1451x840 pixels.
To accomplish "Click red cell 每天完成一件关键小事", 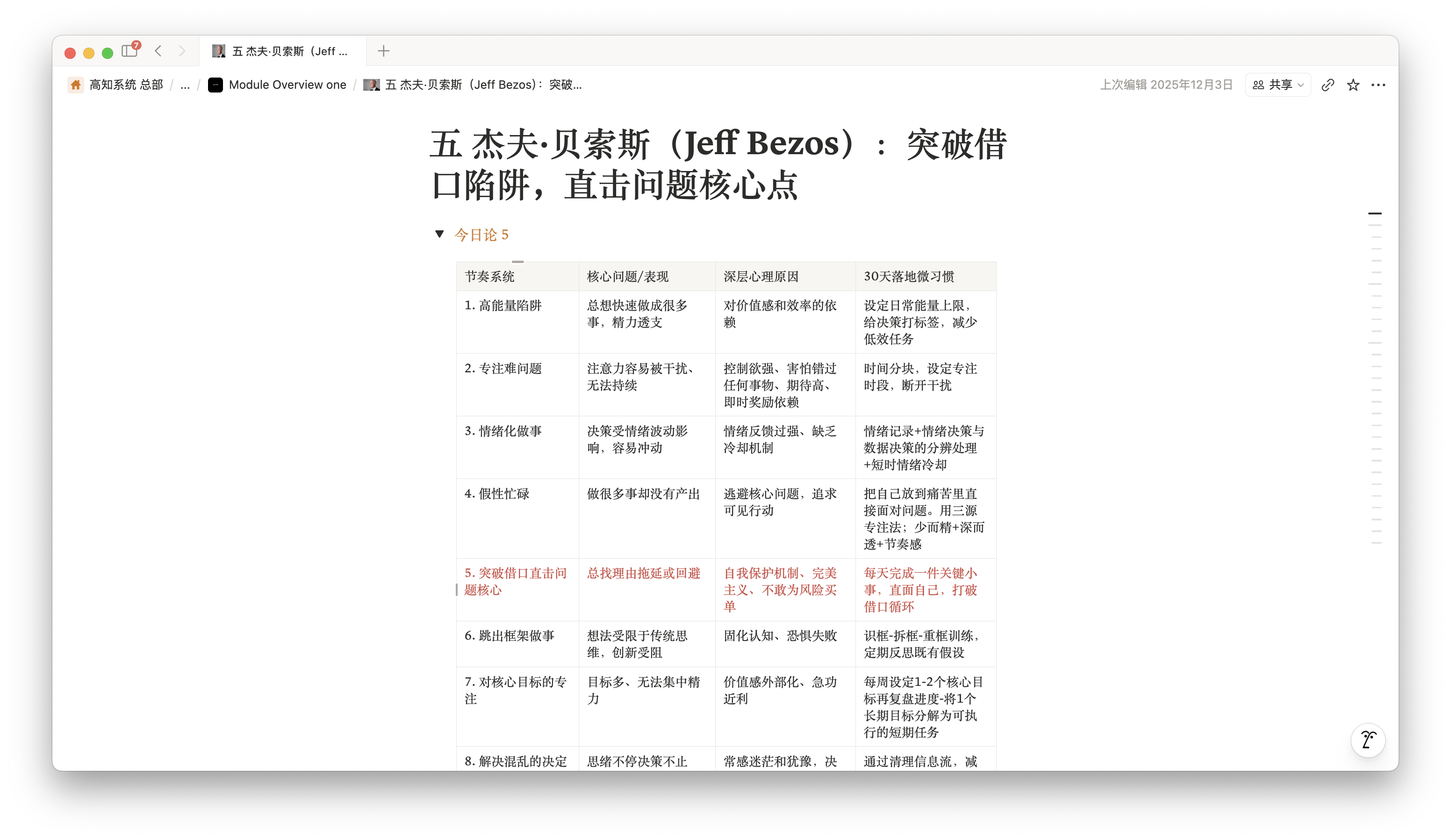I will coord(926,589).
